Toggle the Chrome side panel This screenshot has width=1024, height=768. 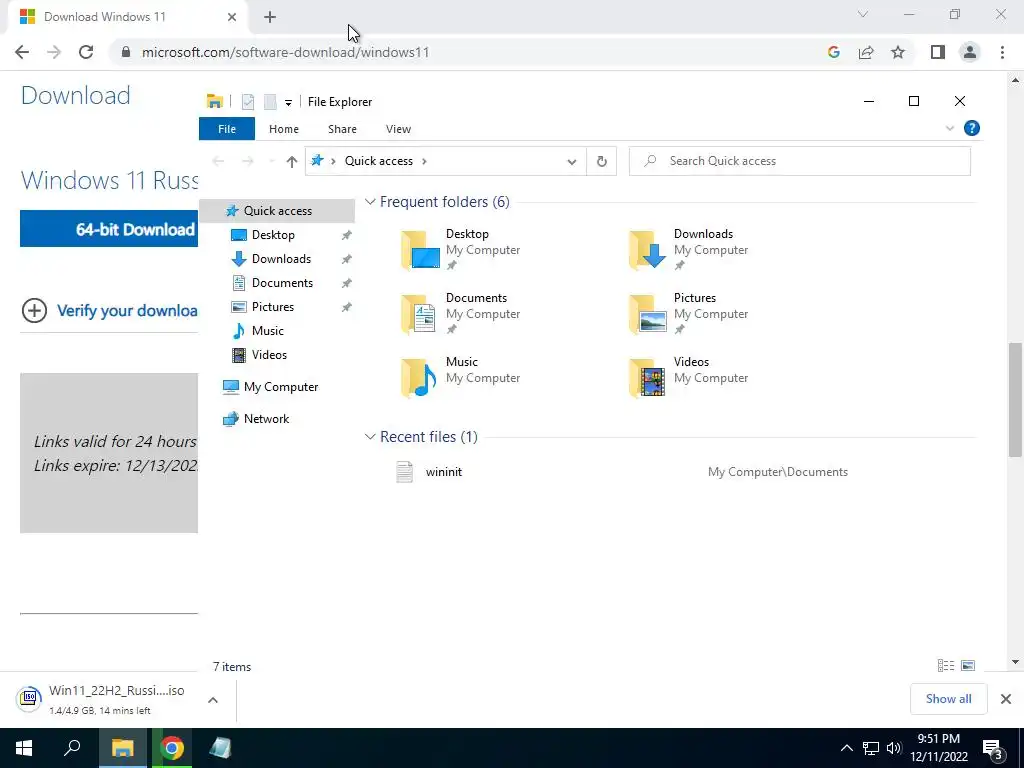(938, 52)
